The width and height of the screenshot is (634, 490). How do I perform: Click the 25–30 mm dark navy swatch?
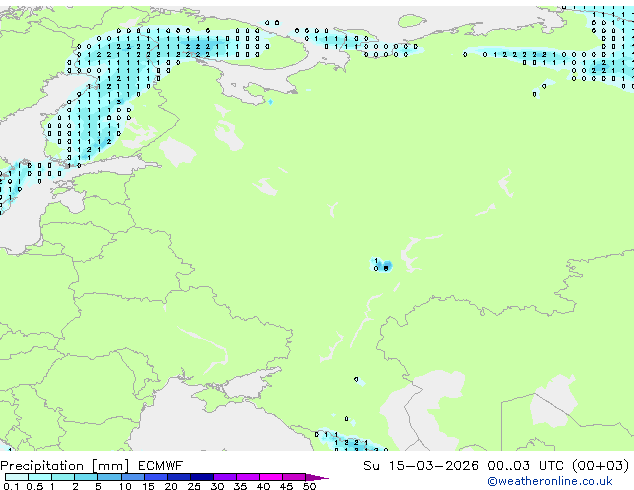[x=201, y=477]
